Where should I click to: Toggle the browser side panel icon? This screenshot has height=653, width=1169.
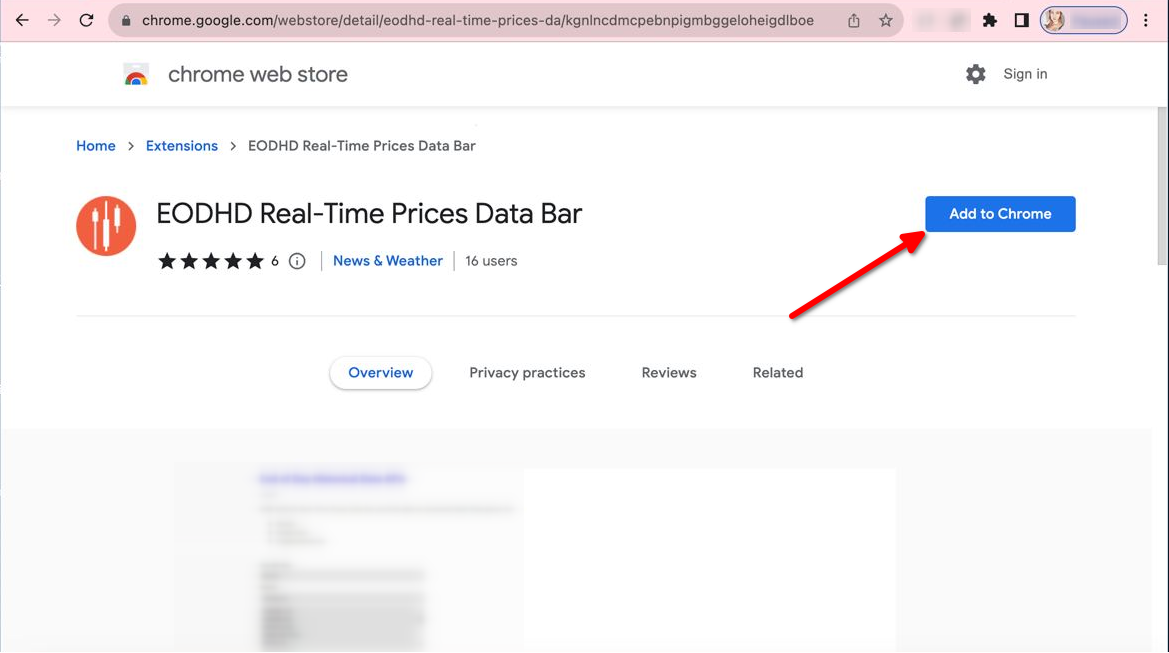pos(1021,21)
